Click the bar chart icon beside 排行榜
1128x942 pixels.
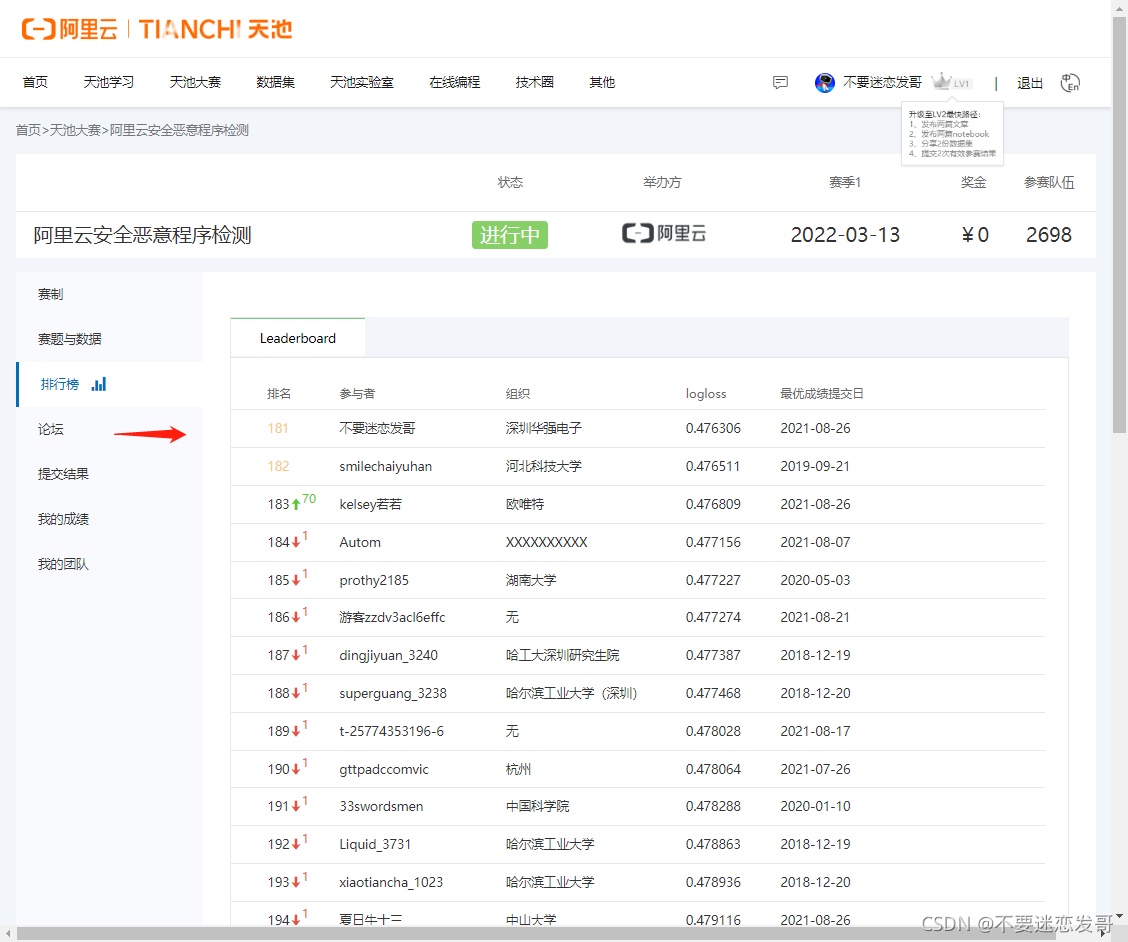click(x=99, y=384)
